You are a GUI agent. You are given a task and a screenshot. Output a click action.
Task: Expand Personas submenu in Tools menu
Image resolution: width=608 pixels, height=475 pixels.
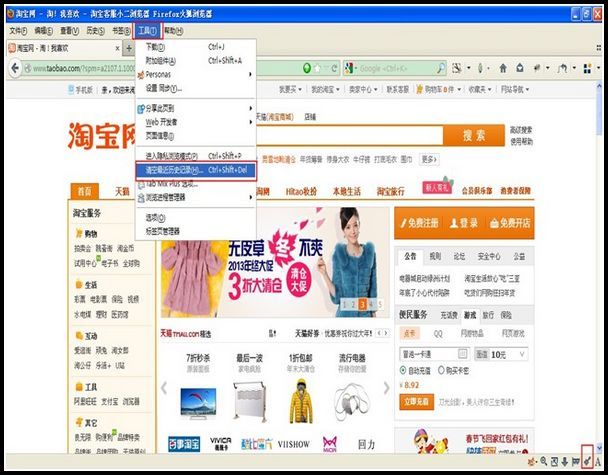250,74
